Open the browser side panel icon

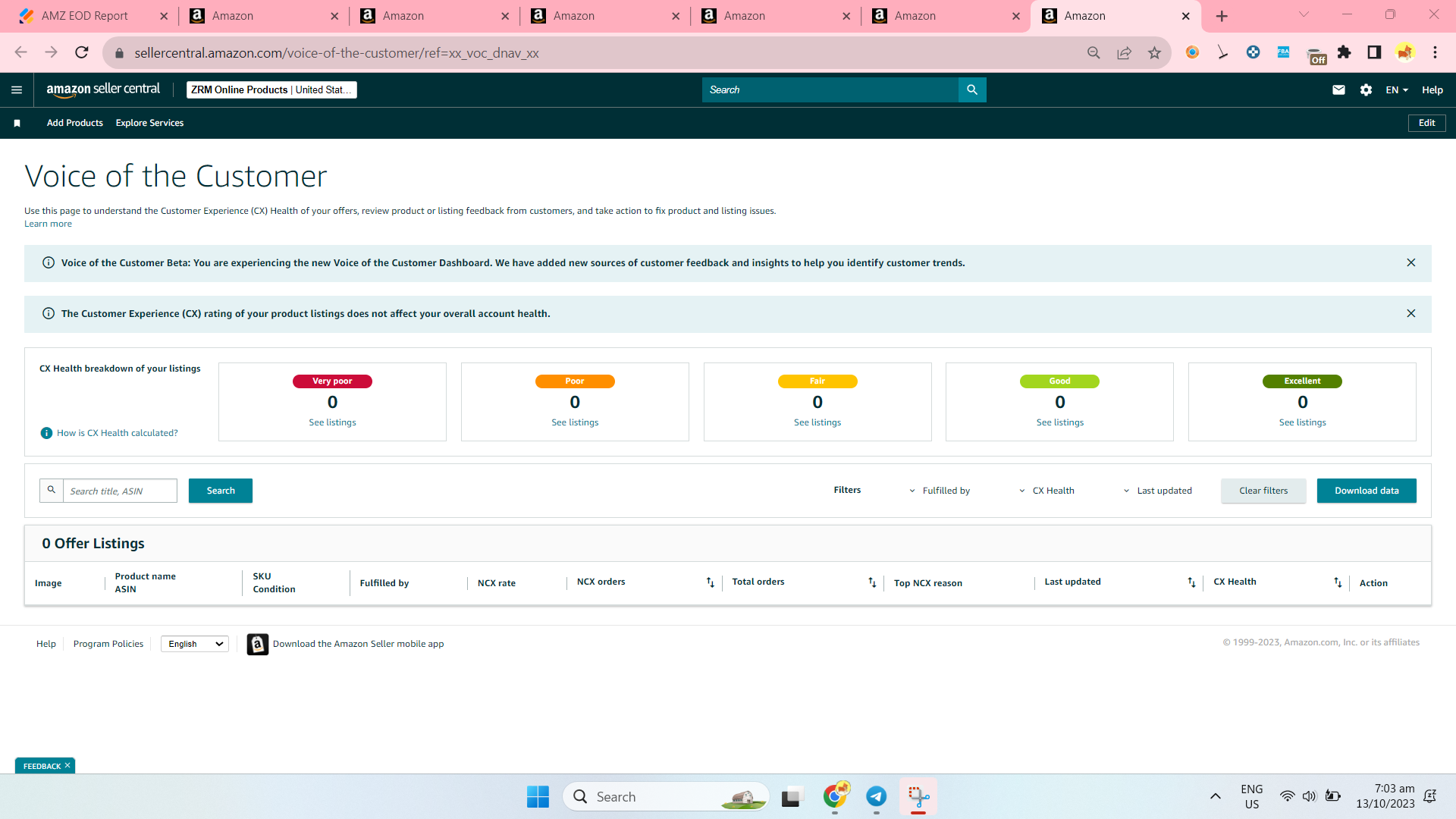coord(1374,52)
